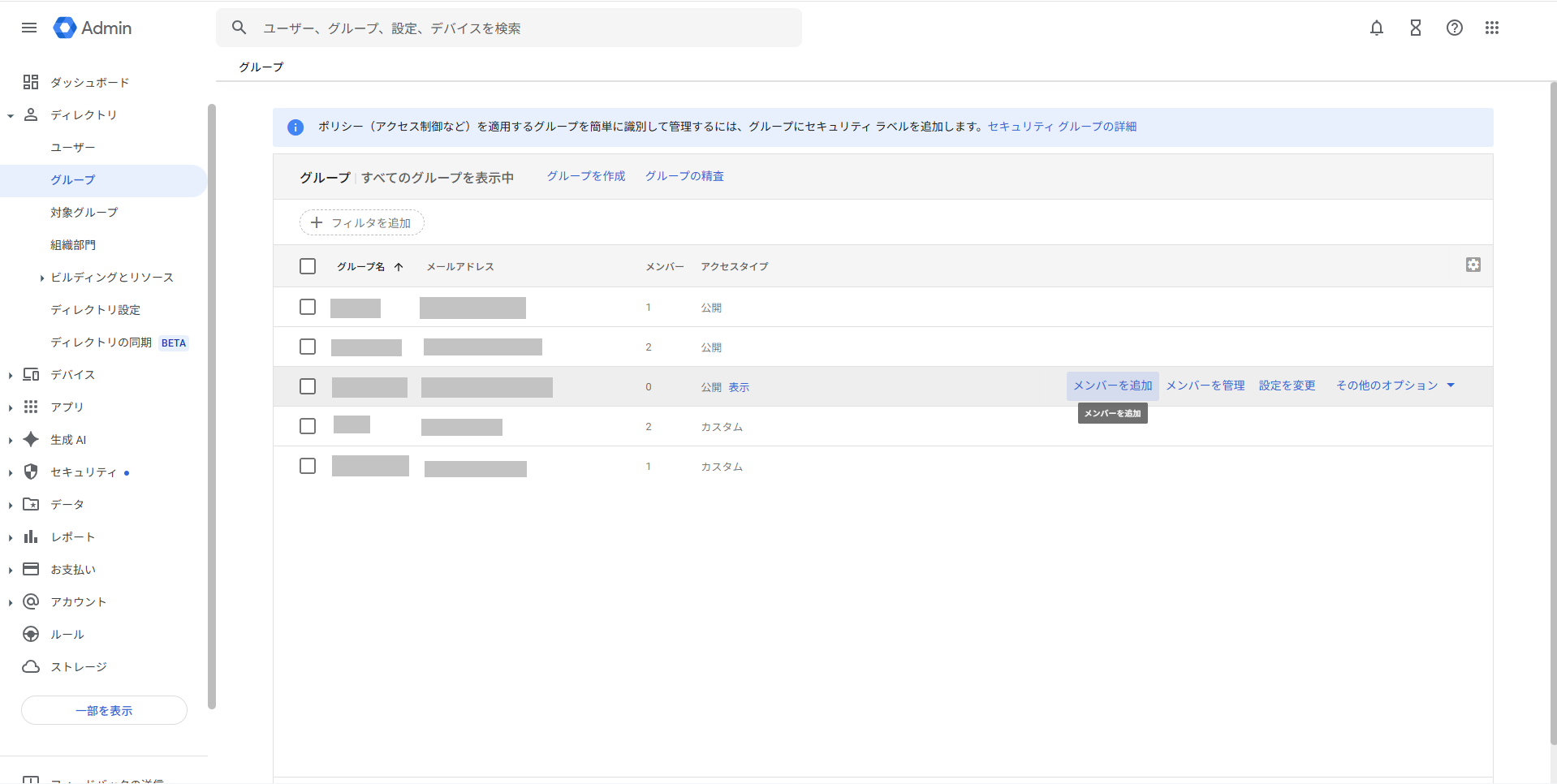Open the hamburger main menu
This screenshot has height=784, width=1557.
[x=29, y=28]
